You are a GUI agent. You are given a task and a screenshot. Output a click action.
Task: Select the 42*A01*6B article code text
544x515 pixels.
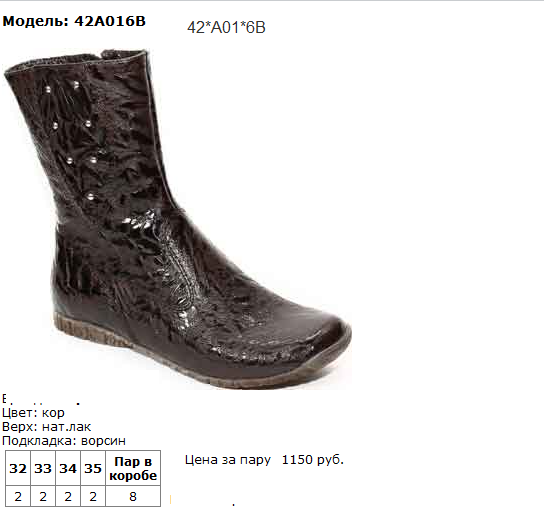tap(226, 27)
